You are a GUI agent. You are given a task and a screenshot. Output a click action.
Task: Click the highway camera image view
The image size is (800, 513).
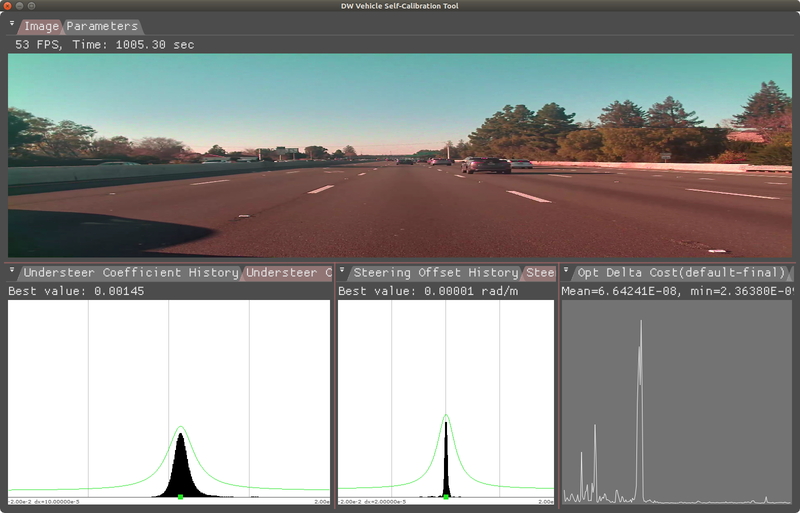coord(400,155)
